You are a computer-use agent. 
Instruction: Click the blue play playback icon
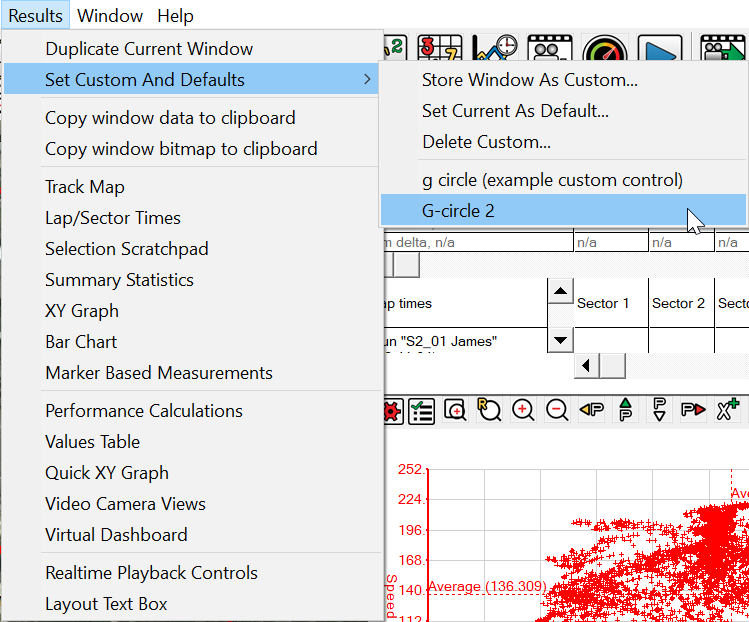[659, 50]
